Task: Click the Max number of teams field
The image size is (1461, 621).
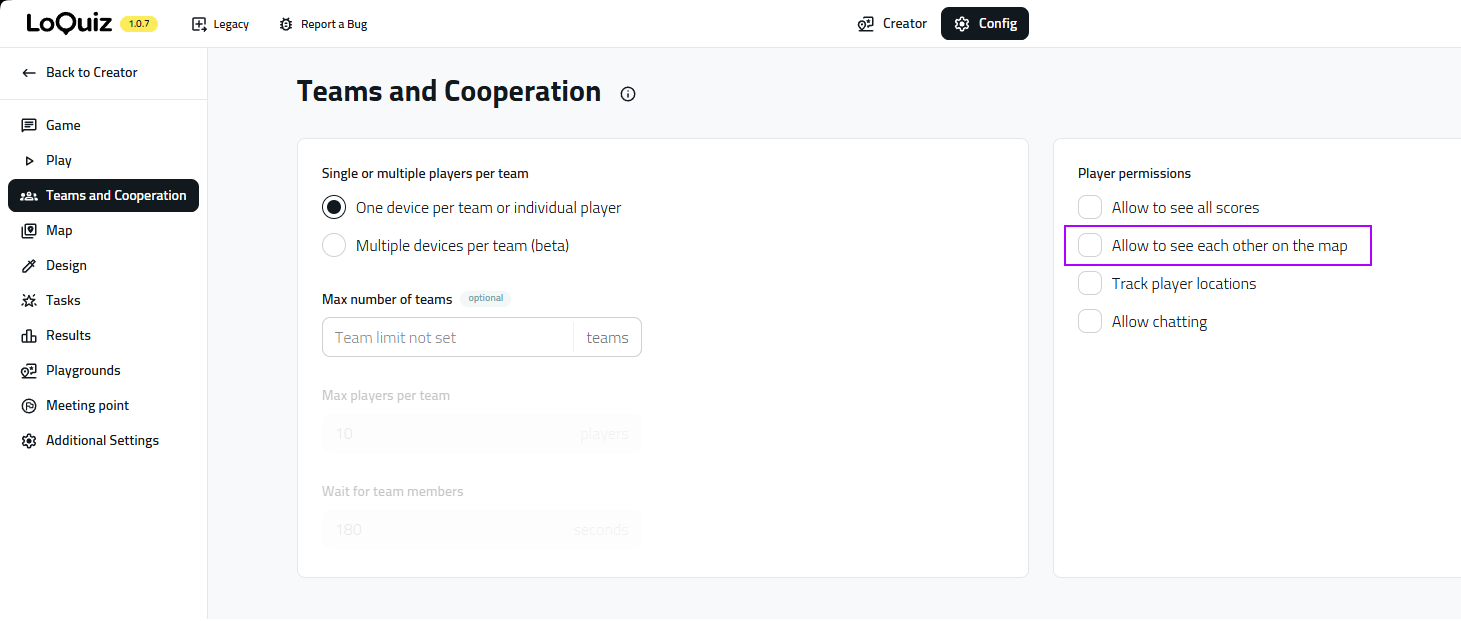Action: point(447,338)
